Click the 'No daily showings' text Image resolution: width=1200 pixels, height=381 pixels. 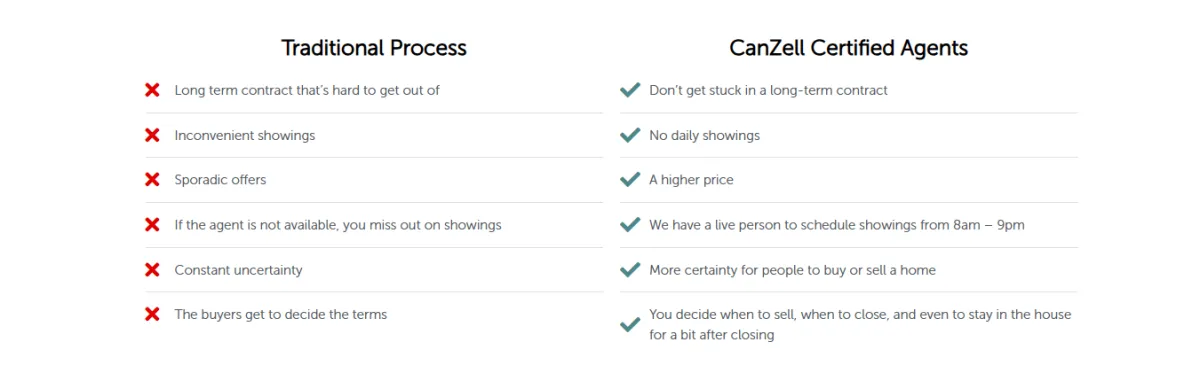click(x=704, y=135)
